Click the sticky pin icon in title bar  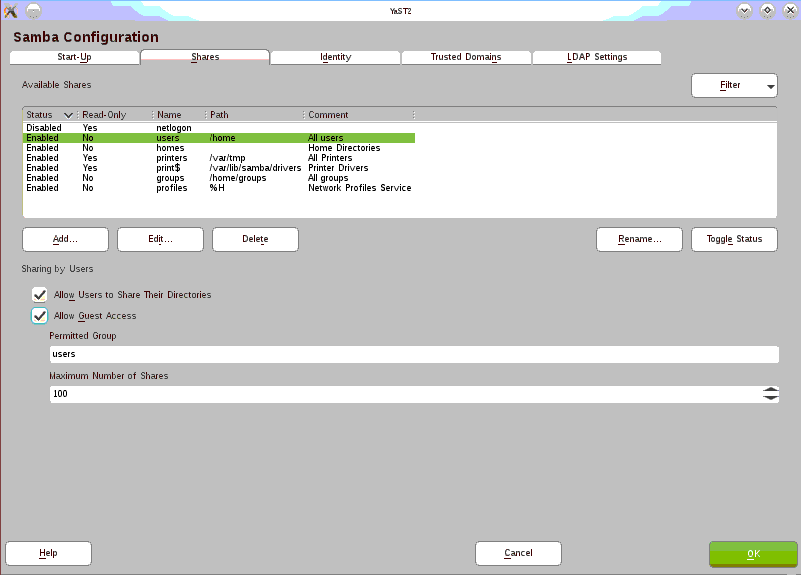[x=34, y=11]
